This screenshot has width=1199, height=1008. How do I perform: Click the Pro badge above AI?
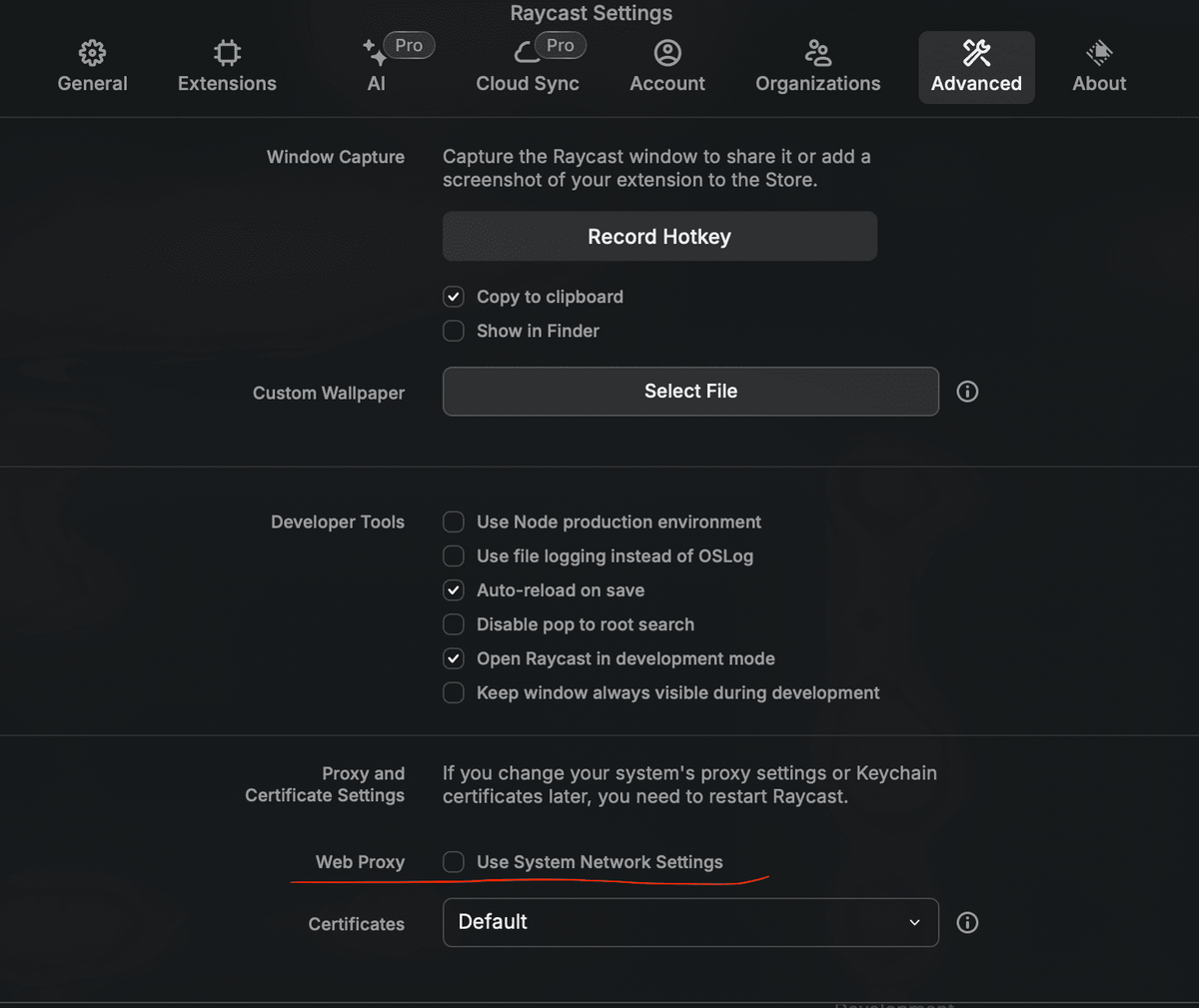410,45
